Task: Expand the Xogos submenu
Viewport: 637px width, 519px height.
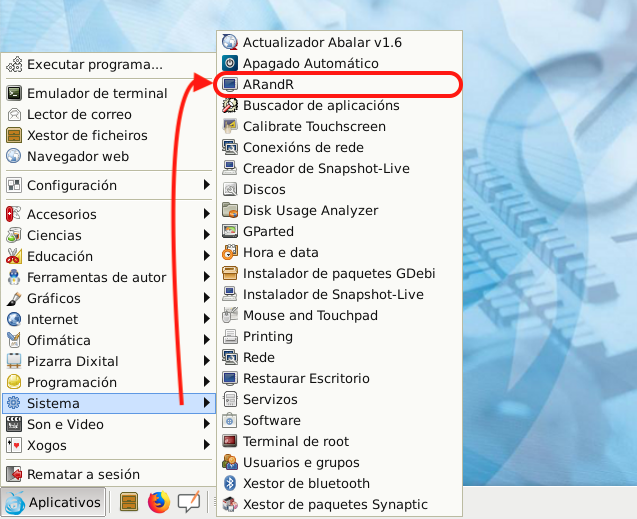Action: tap(206, 445)
